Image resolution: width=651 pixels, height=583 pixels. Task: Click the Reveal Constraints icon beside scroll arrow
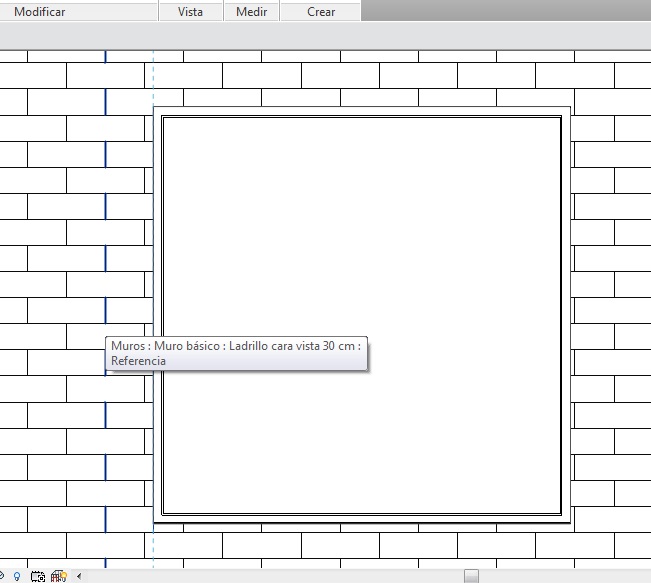point(59,576)
